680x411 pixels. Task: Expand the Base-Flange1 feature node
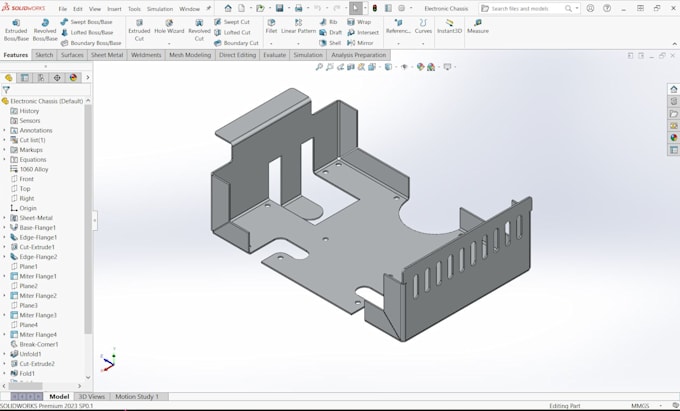pyautogui.click(x=4, y=228)
